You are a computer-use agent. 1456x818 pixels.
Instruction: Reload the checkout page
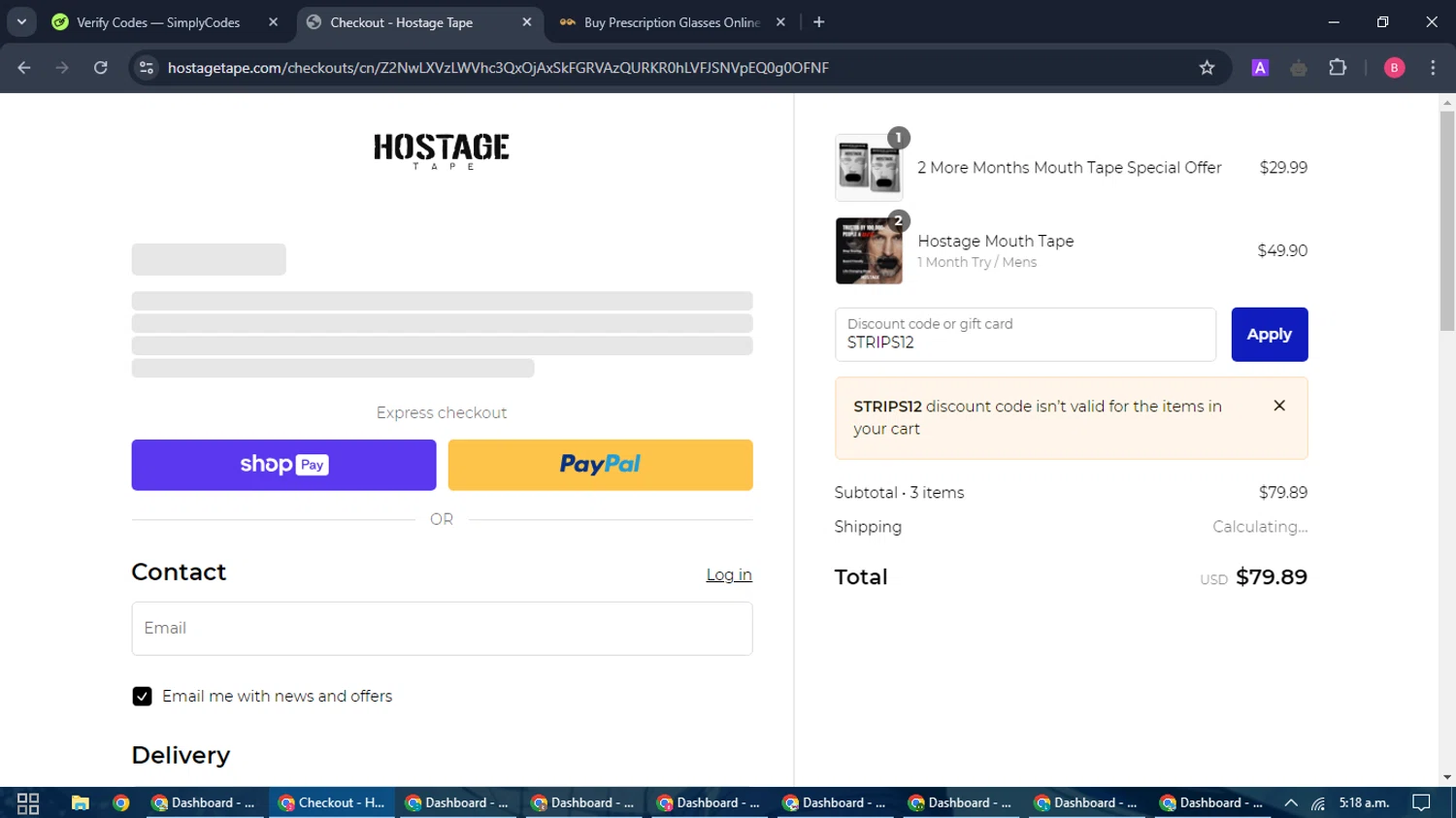[x=101, y=68]
